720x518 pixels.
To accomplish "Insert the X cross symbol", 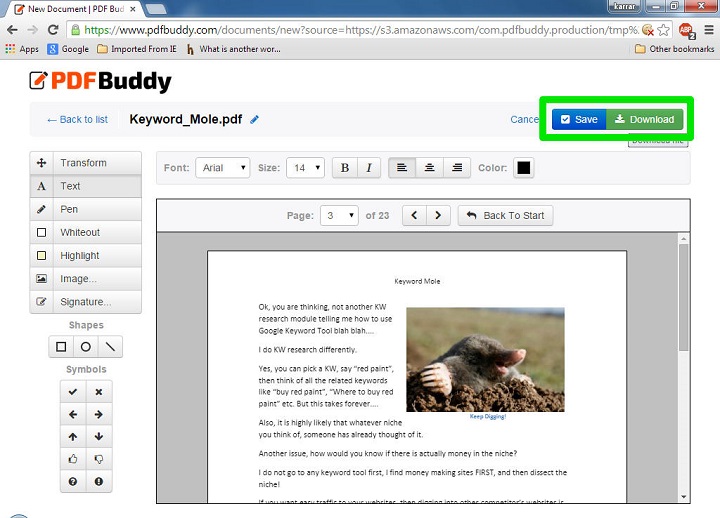I will [98, 392].
